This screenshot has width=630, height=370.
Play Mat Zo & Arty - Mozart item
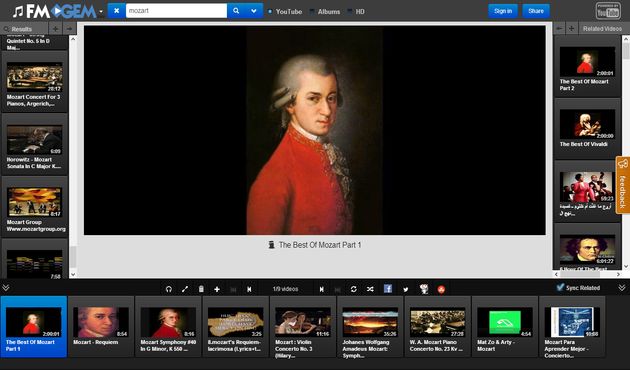tap(505, 327)
